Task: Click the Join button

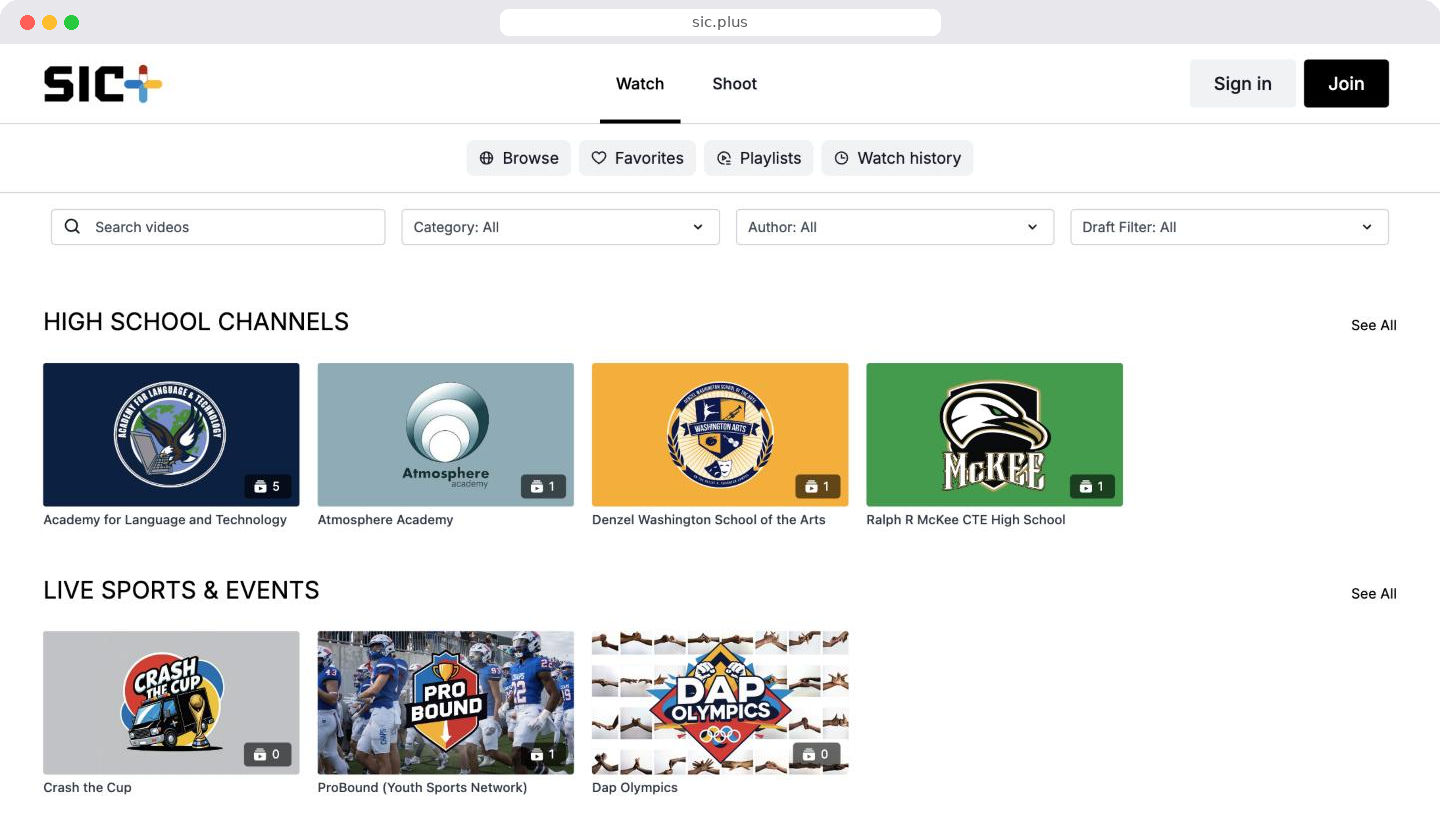Action: point(1346,84)
